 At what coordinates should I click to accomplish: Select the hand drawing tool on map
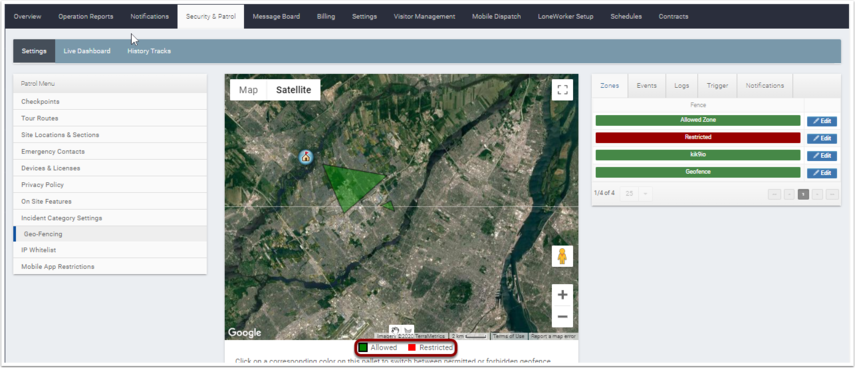(x=396, y=330)
